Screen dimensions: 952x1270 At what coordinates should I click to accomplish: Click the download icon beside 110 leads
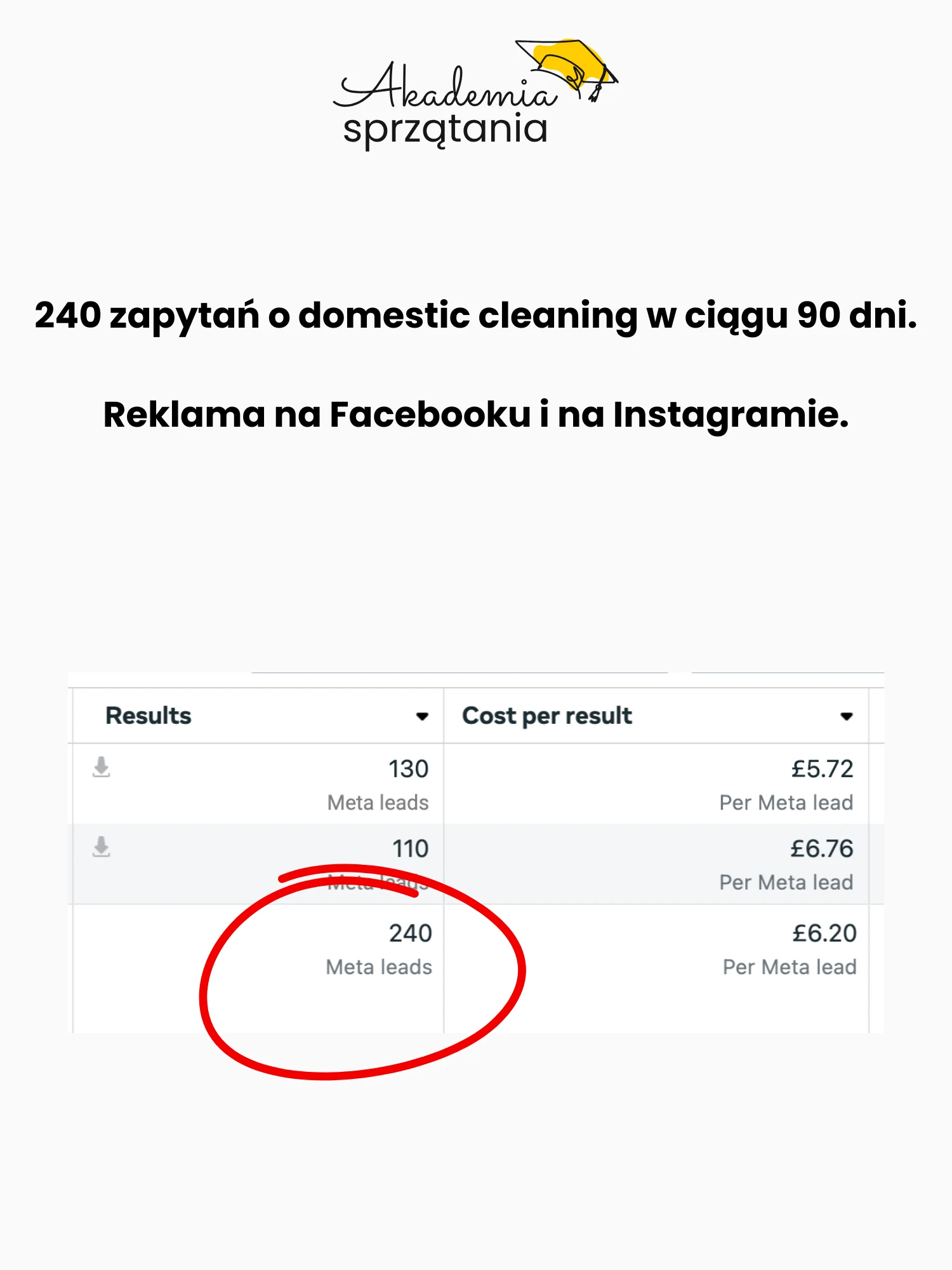point(102,846)
